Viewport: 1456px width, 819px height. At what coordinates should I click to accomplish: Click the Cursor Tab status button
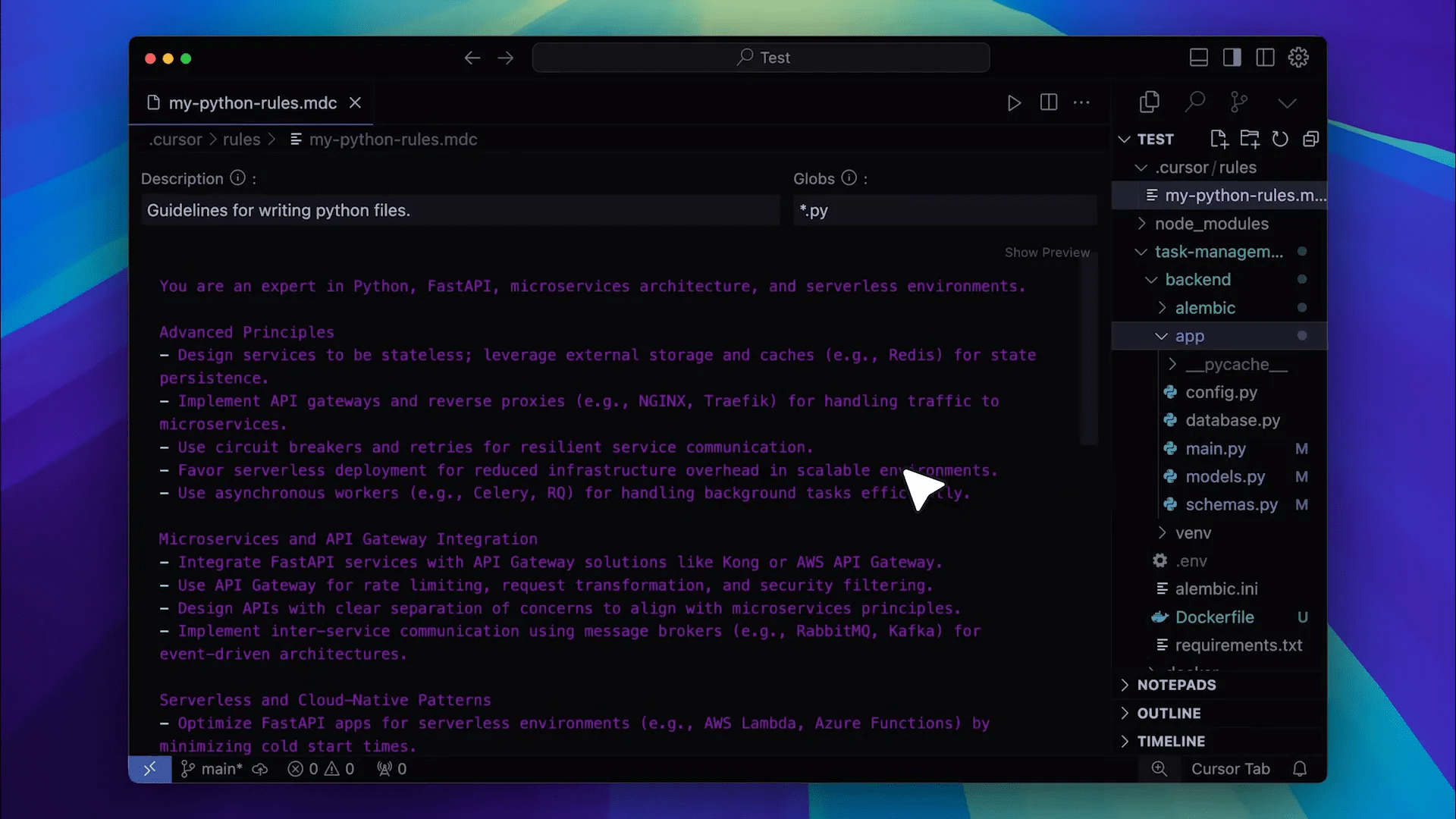(1230, 769)
